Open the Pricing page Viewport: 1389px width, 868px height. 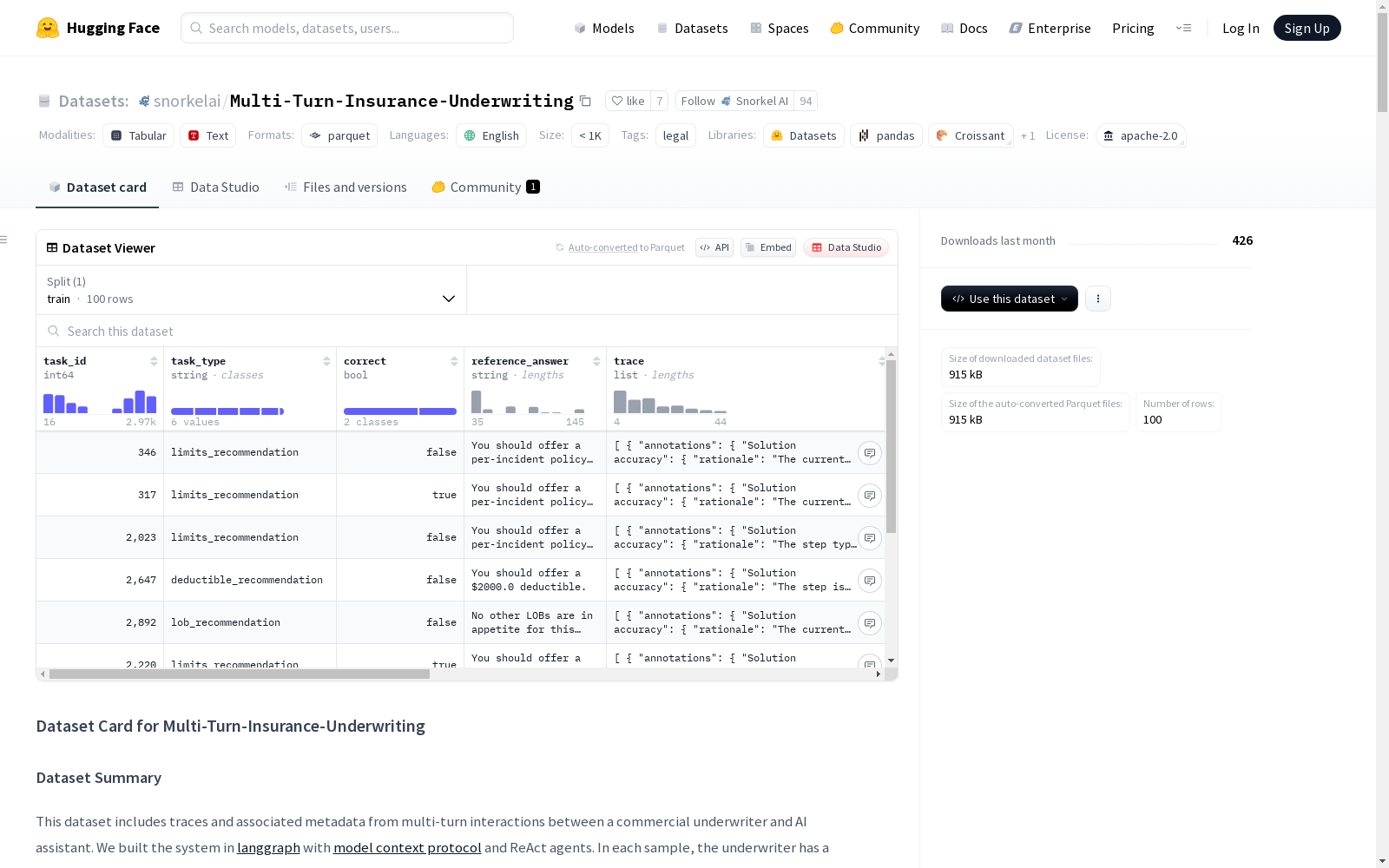[1133, 28]
